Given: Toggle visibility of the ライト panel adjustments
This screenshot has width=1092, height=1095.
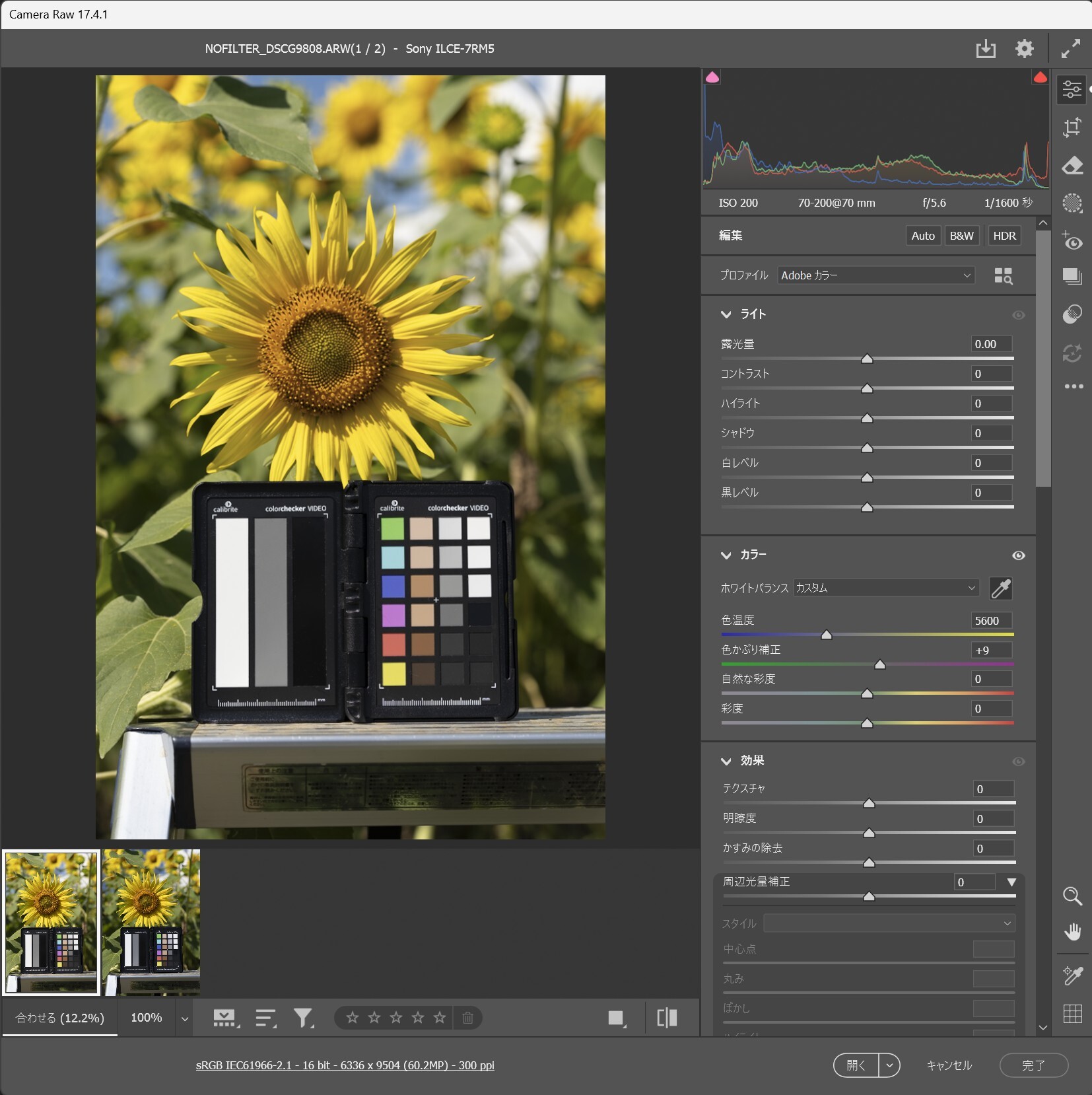Looking at the screenshot, I should pos(1019,315).
